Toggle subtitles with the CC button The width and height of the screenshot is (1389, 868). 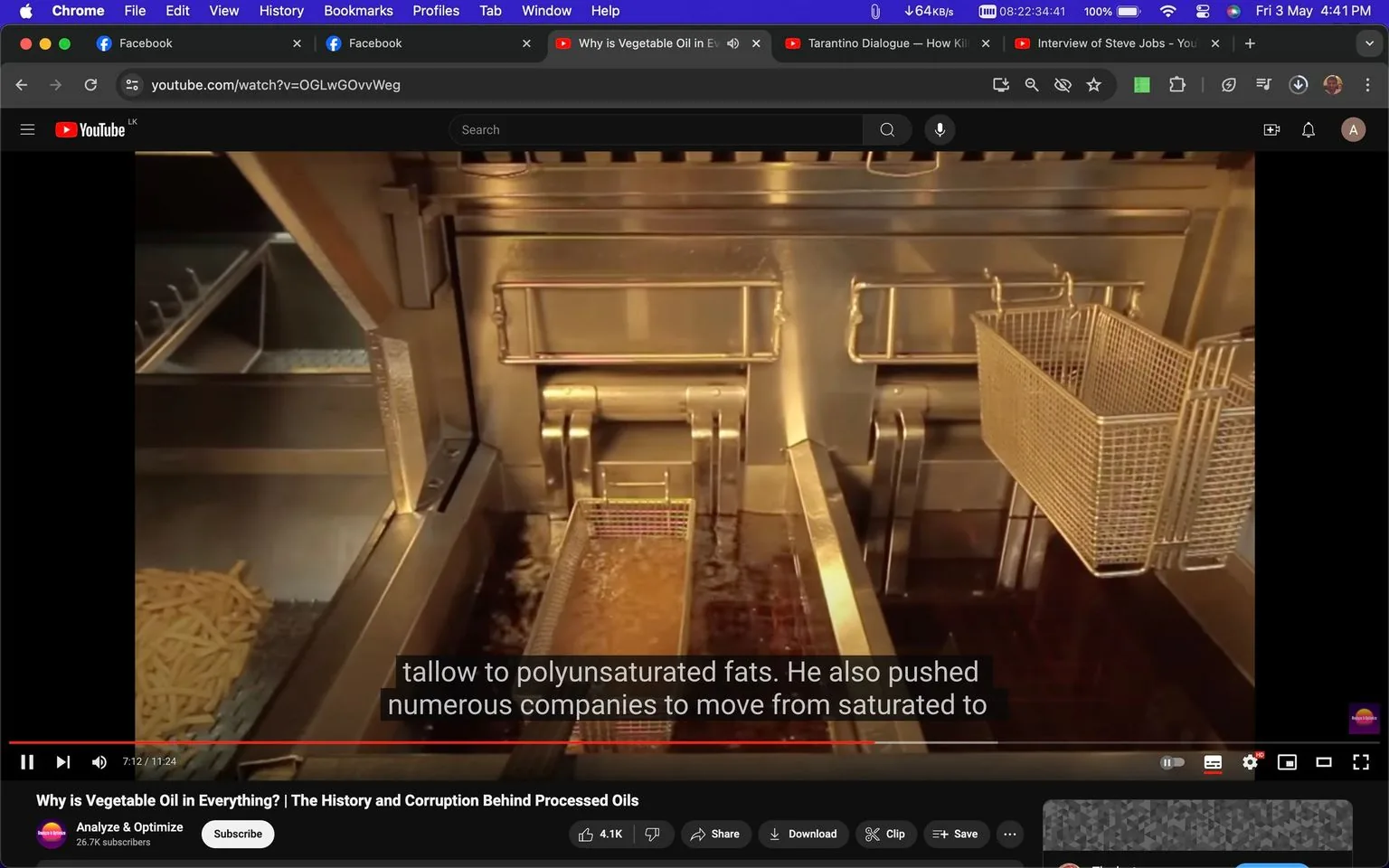(x=1213, y=761)
